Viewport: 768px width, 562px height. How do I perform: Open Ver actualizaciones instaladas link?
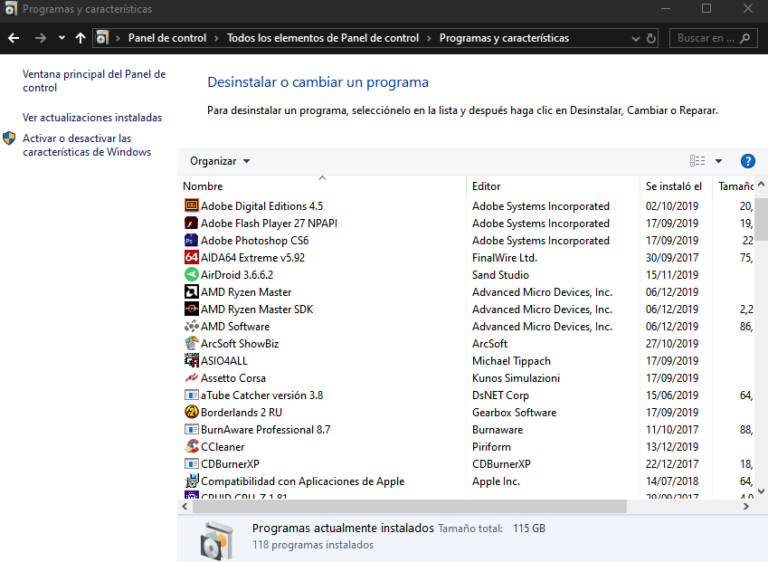click(x=92, y=118)
